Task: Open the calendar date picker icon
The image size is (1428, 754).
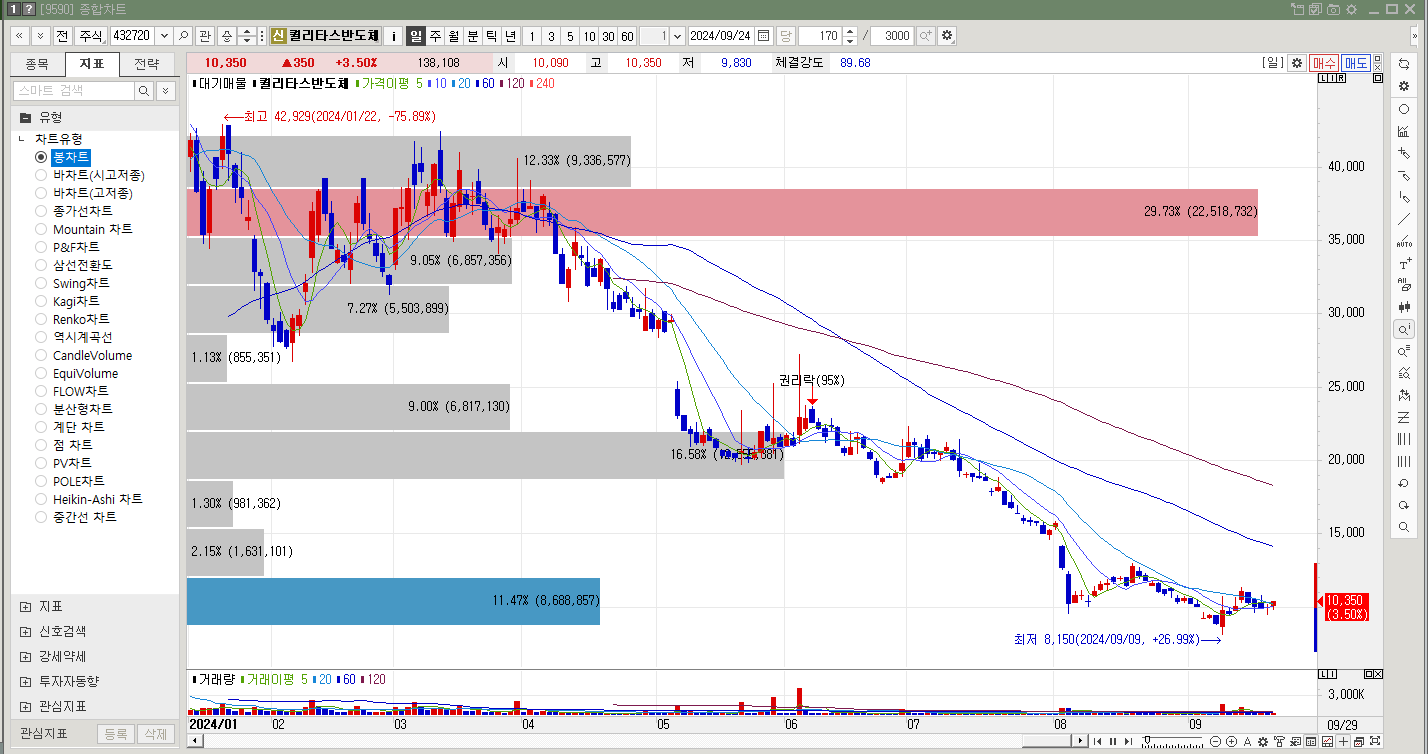Action: click(764, 36)
